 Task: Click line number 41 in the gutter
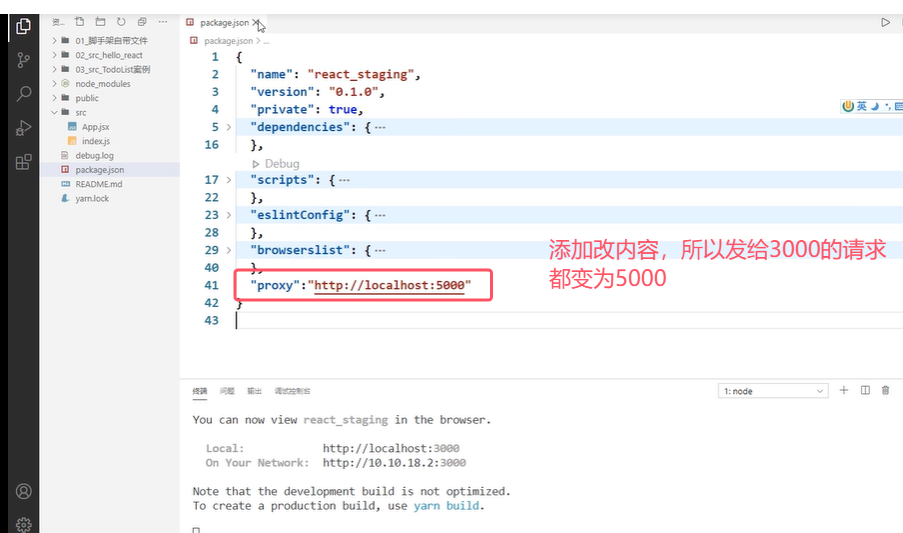coord(211,285)
